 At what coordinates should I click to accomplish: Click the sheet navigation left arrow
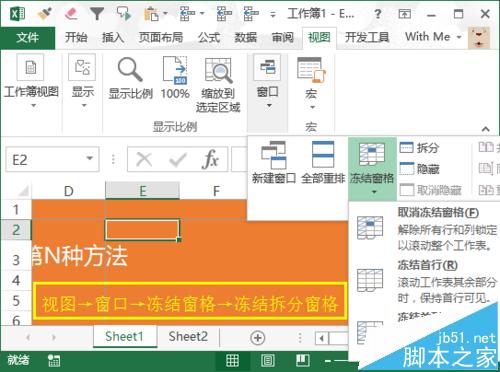pyautogui.click(x=28, y=338)
